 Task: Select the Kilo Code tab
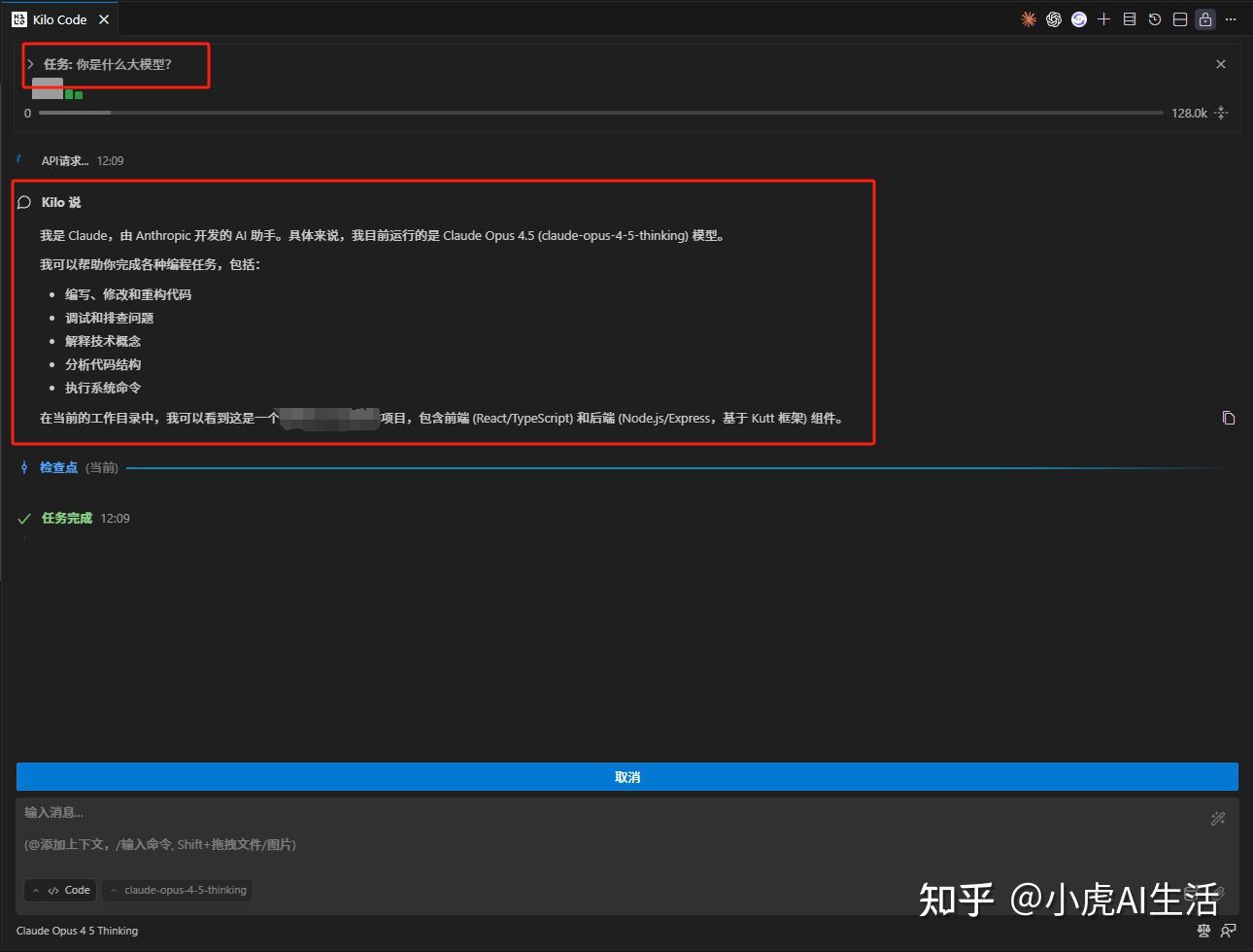pos(60,19)
